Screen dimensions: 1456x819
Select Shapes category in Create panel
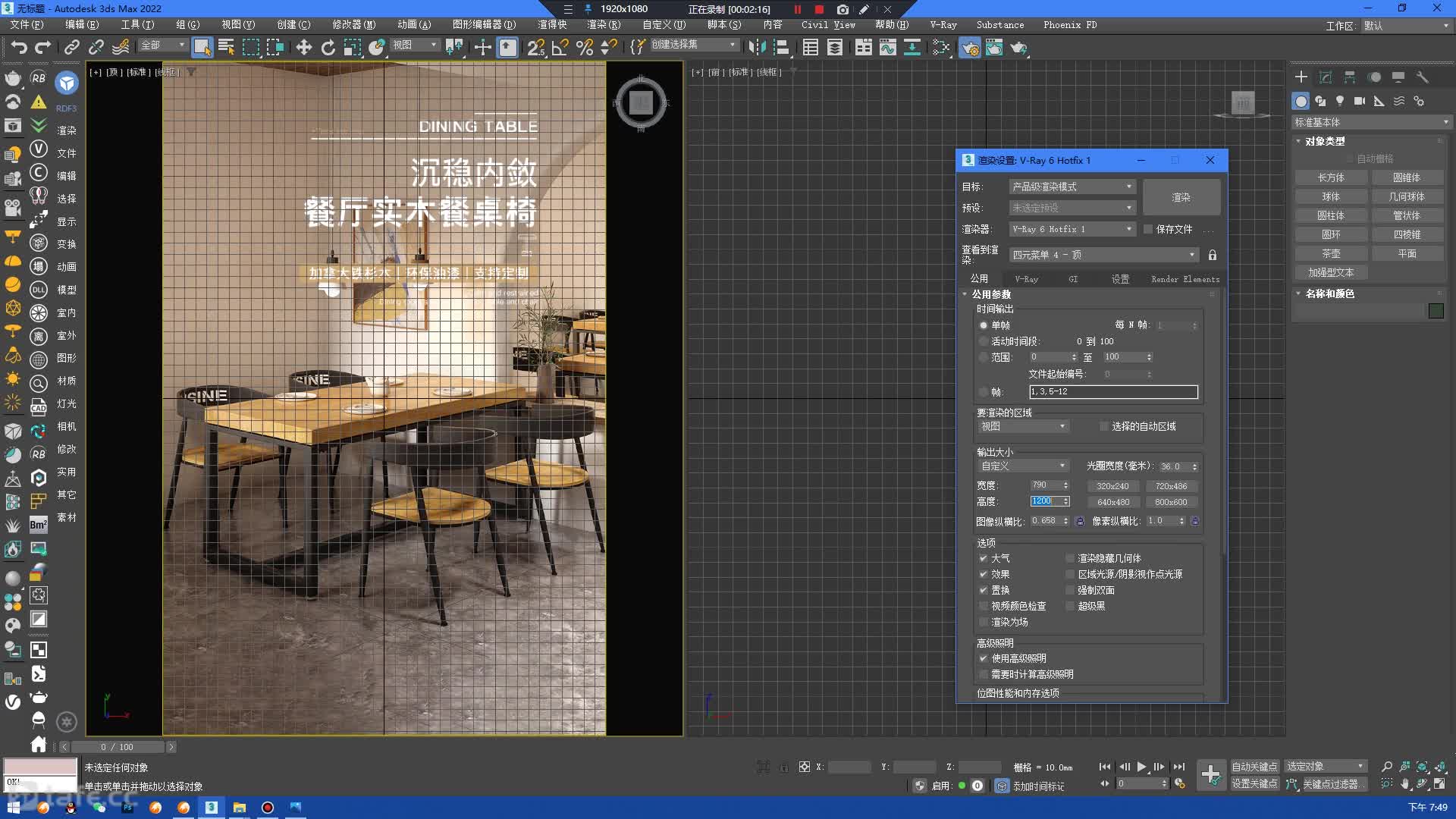coord(1320,101)
